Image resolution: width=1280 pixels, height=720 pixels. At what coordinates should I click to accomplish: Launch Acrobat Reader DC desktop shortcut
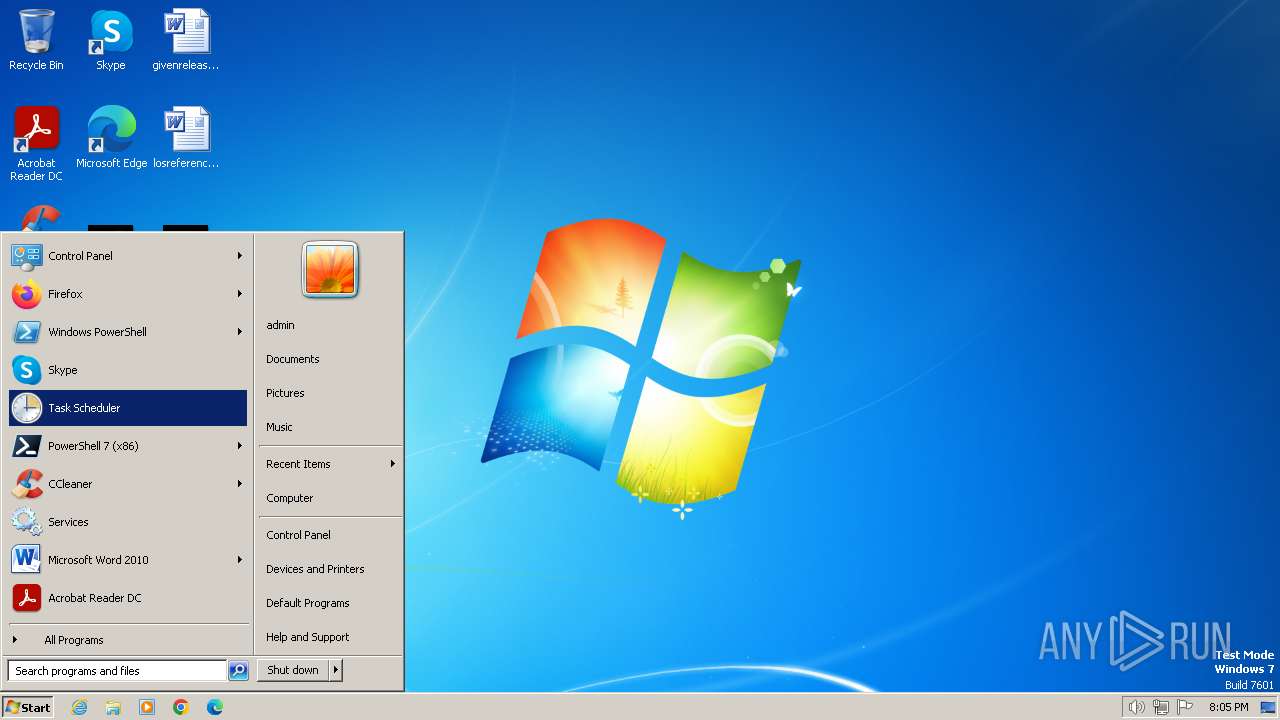pyautogui.click(x=36, y=143)
